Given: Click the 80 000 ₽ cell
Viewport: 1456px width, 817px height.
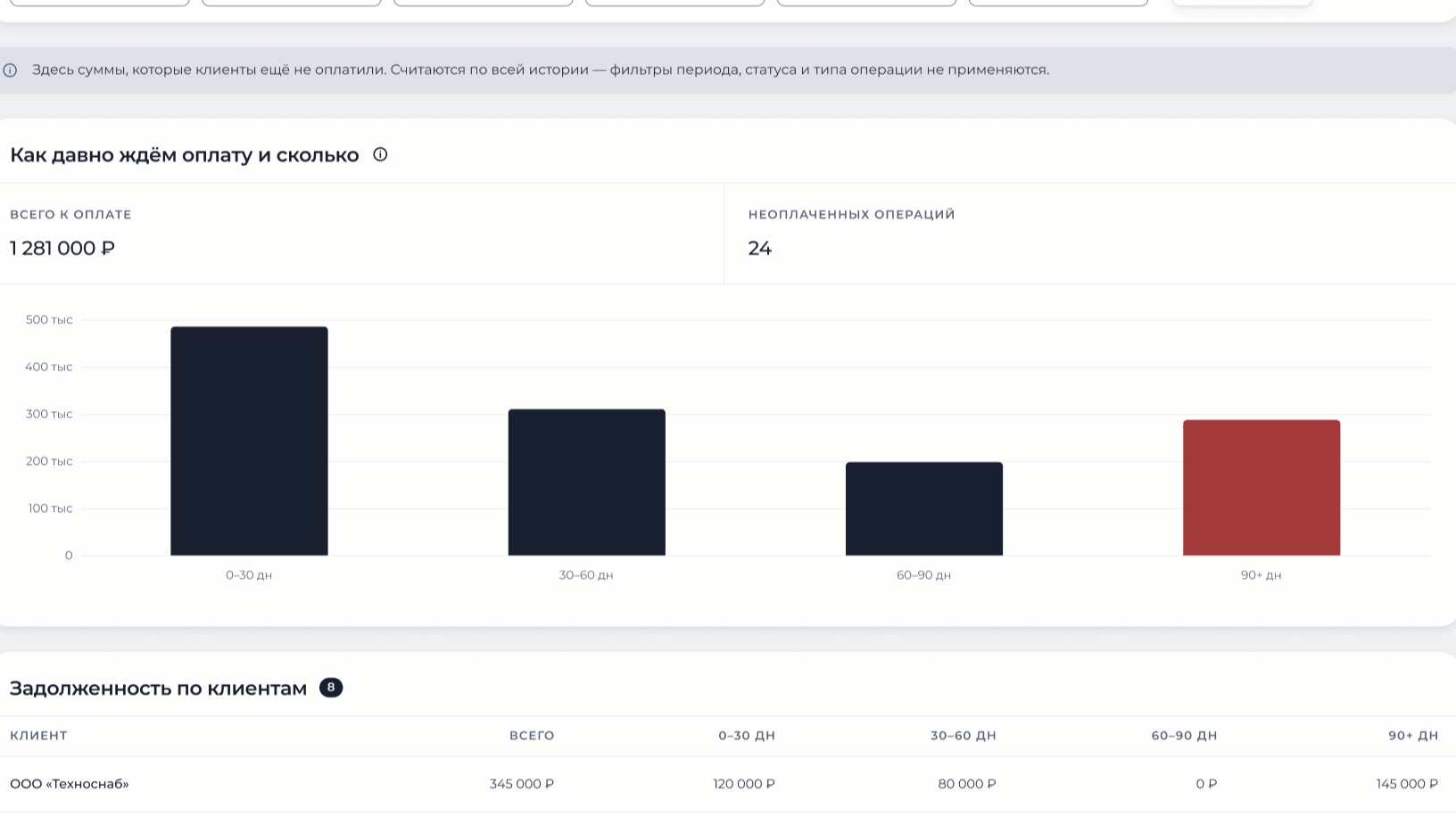Looking at the screenshot, I should [x=967, y=784].
